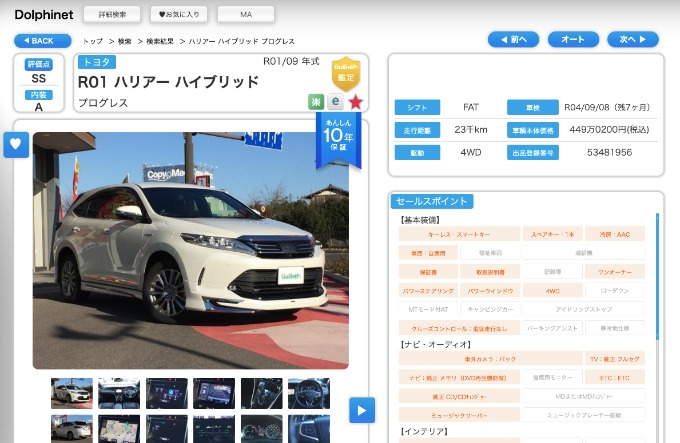This screenshot has width=680, height=443.
Task: Go to previous car with 前へ
Action: (x=513, y=39)
